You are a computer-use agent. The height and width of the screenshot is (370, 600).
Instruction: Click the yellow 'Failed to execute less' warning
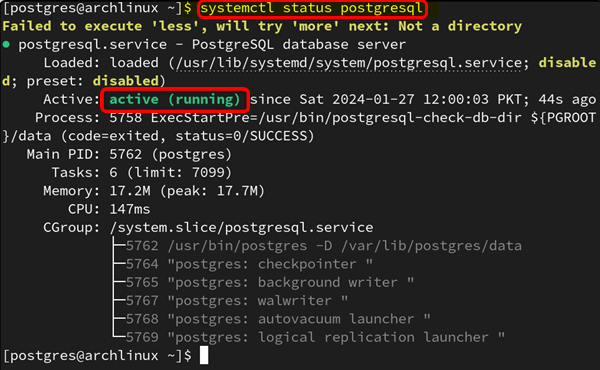pos(262,26)
